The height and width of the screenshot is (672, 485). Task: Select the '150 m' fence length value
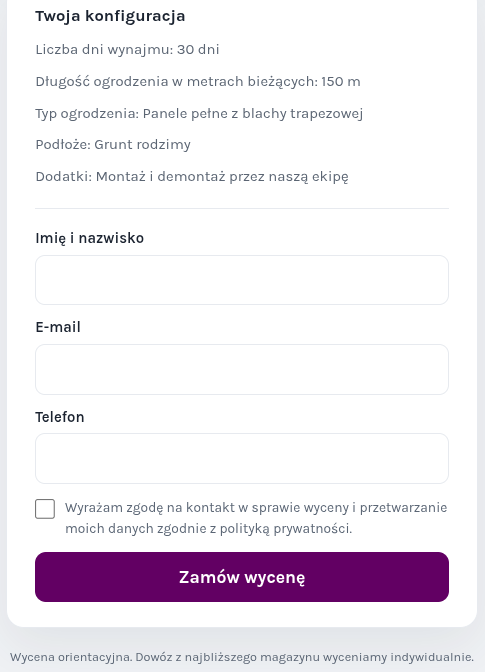point(341,81)
